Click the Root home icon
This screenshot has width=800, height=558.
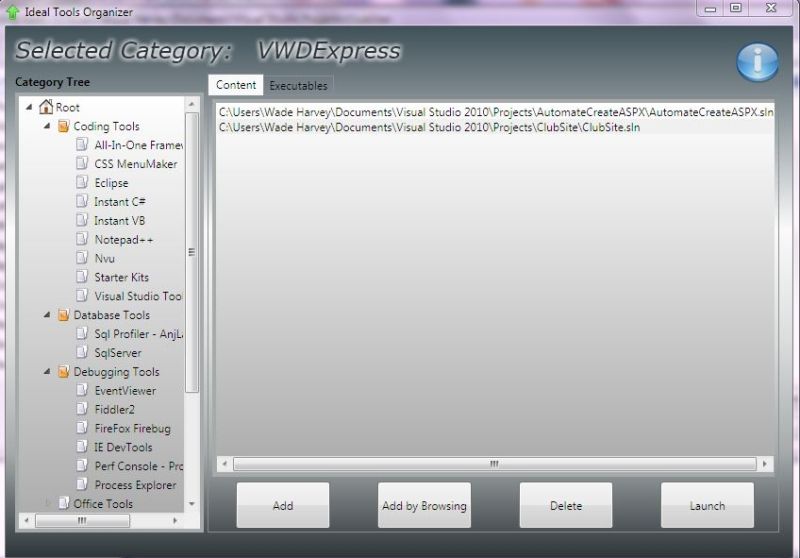[46, 107]
